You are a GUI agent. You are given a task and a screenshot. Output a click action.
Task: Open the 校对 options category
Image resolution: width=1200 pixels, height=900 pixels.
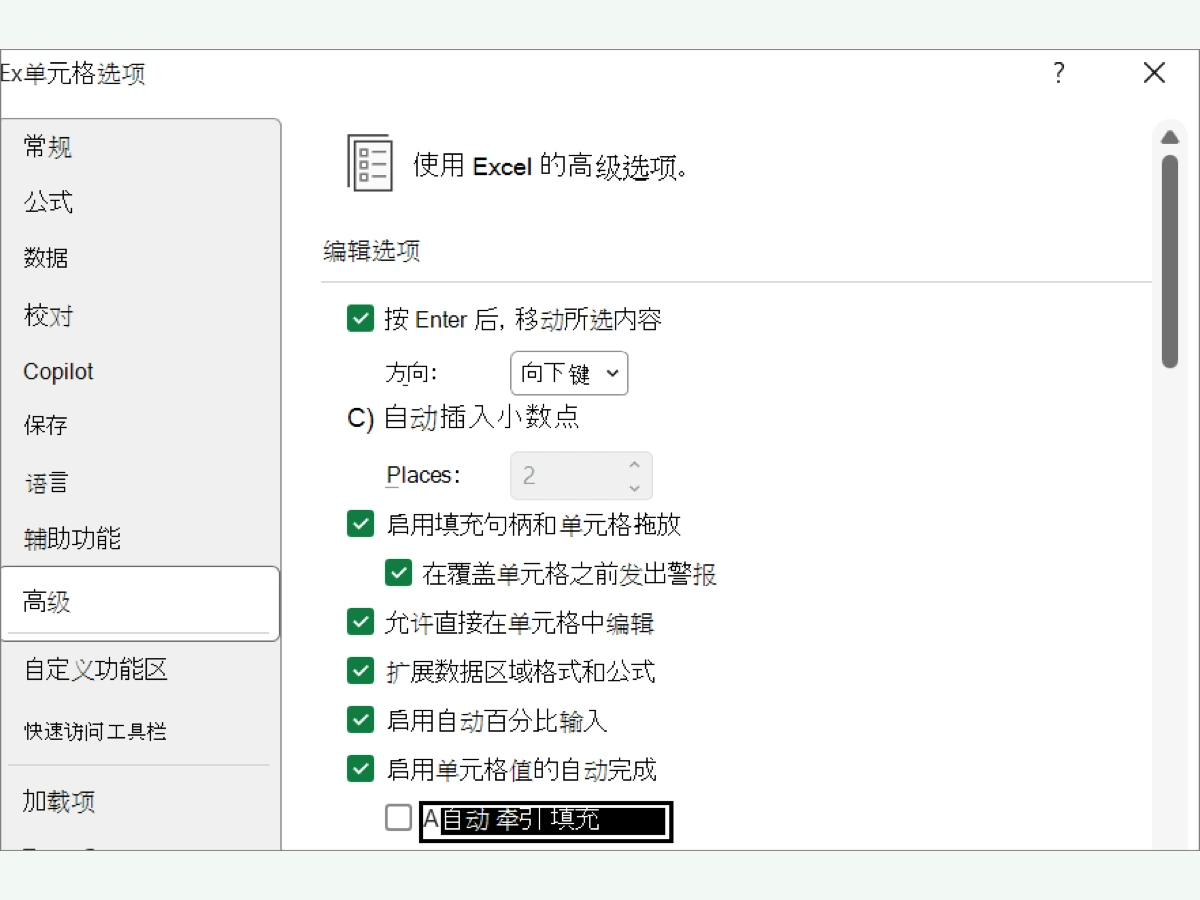pos(140,316)
